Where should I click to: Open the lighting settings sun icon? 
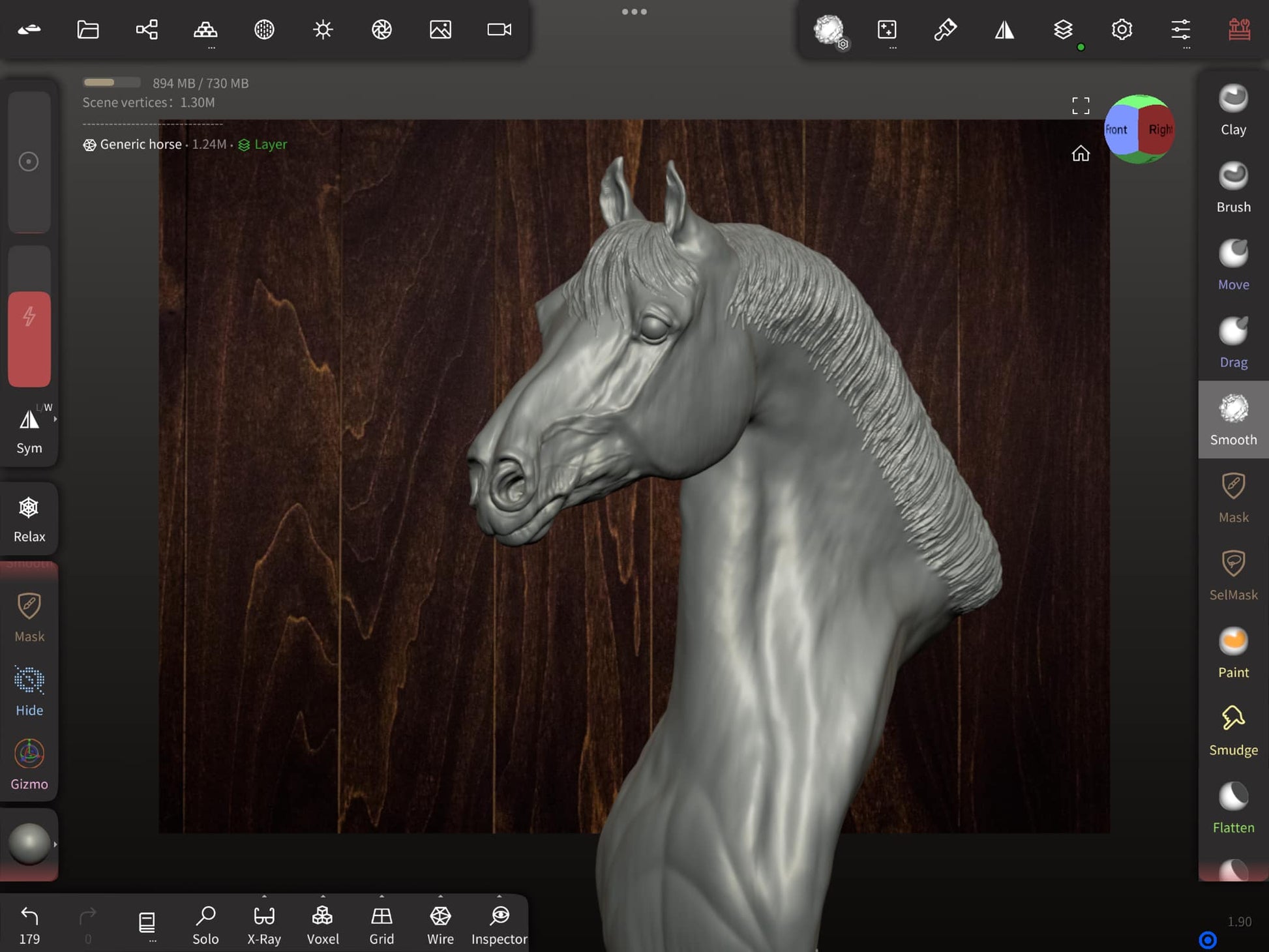coord(323,29)
